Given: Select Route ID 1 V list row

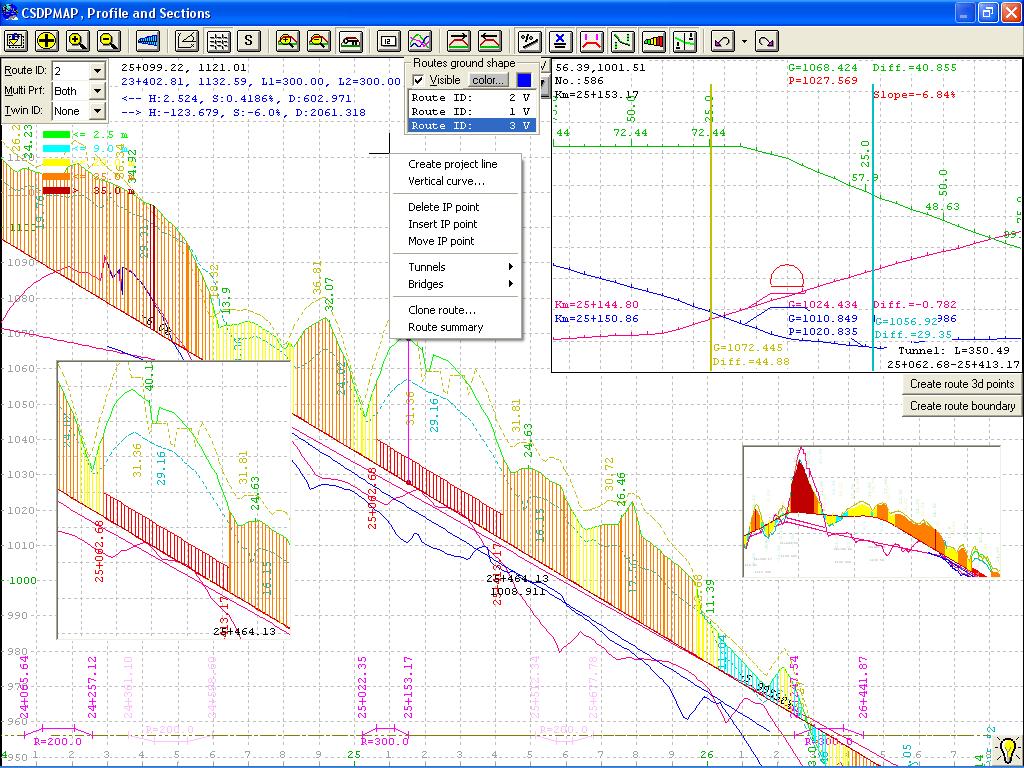Looking at the screenshot, I should point(472,112).
